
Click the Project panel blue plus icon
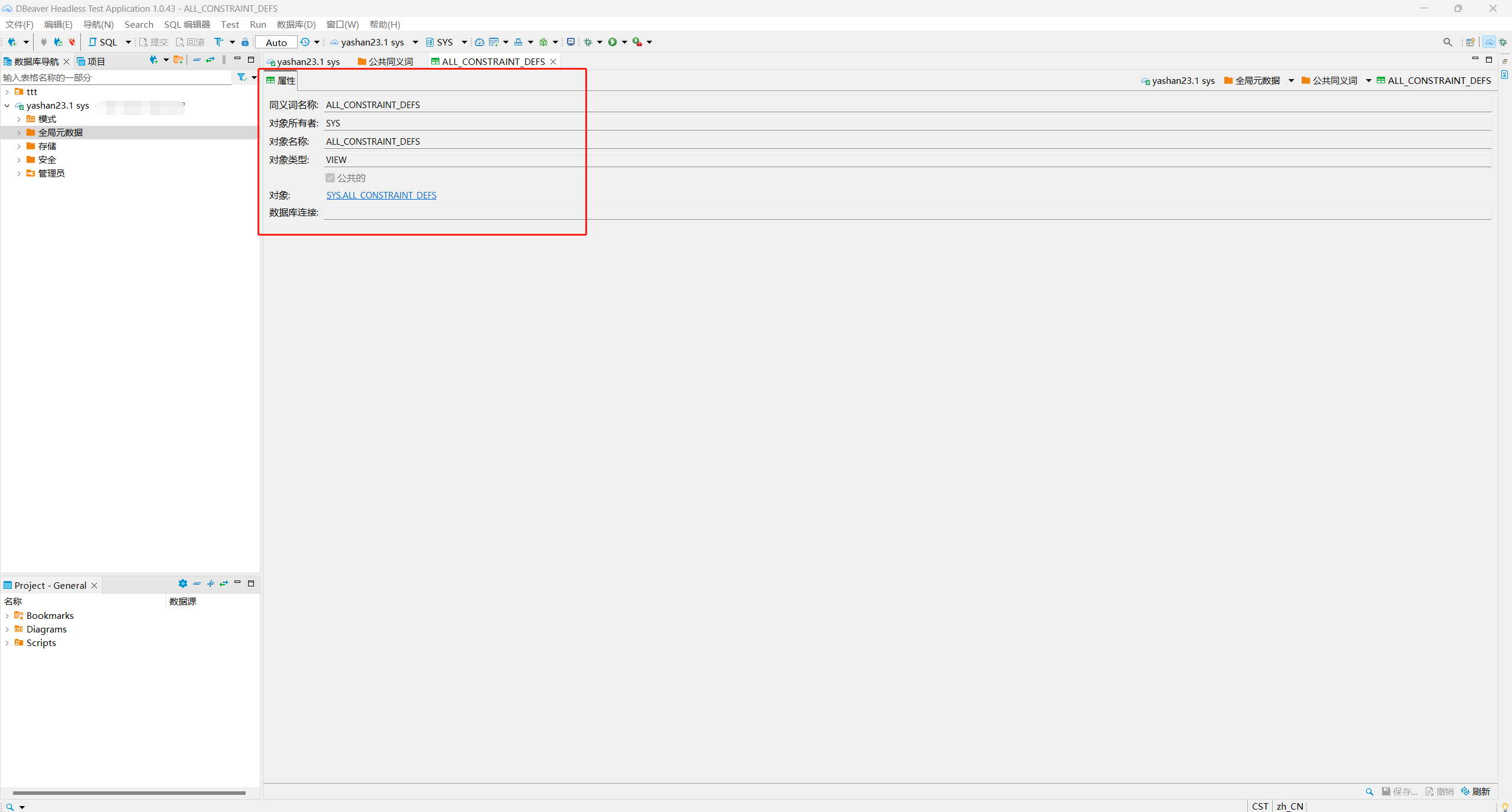pyautogui.click(x=210, y=583)
